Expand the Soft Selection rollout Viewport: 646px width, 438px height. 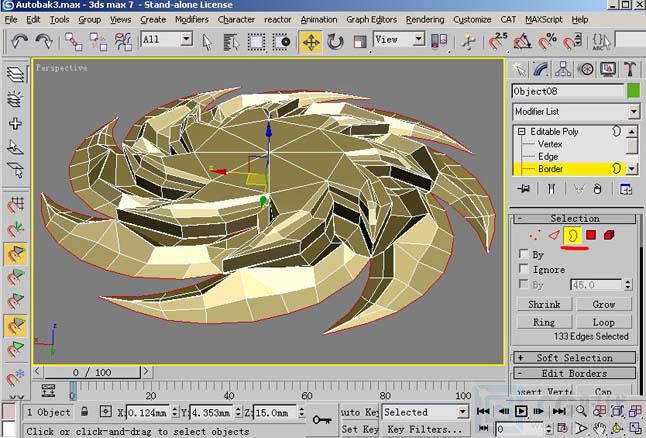click(574, 357)
